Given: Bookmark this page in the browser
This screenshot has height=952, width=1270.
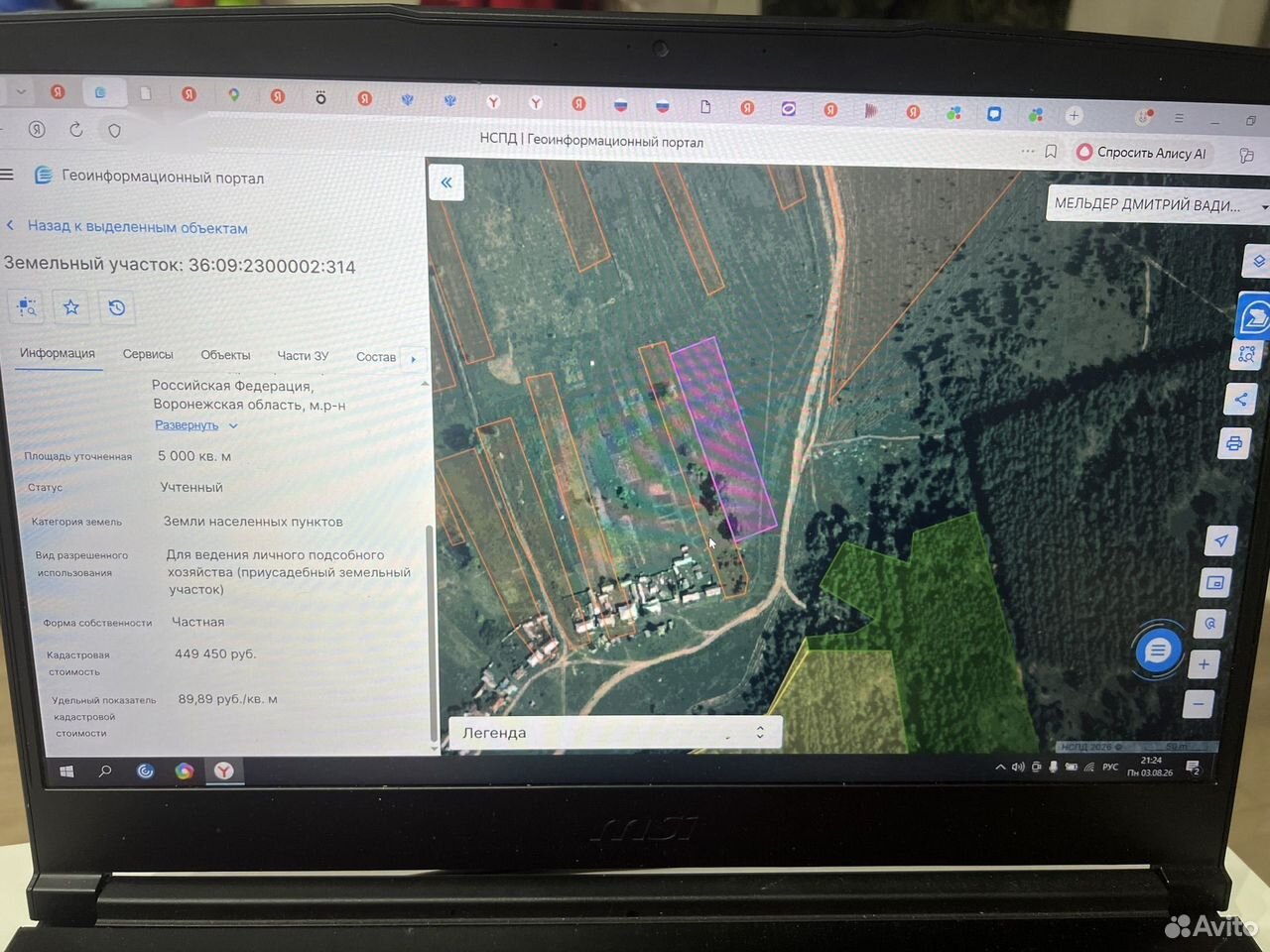Looking at the screenshot, I should point(1051,151).
